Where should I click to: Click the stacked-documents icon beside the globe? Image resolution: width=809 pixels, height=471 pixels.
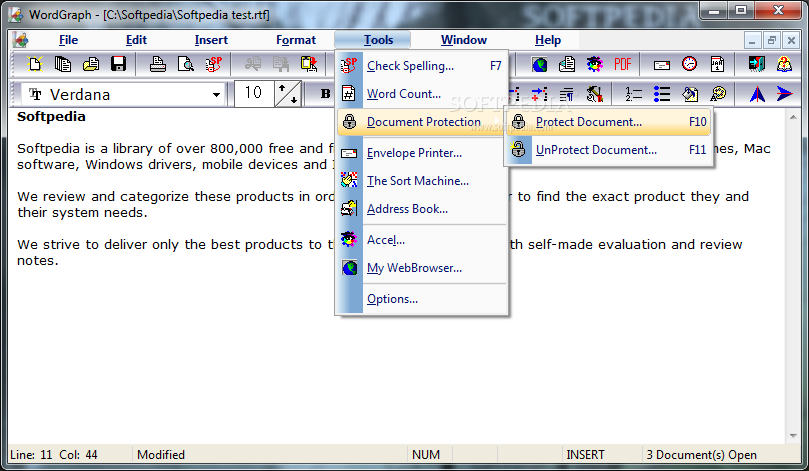[x=567, y=64]
